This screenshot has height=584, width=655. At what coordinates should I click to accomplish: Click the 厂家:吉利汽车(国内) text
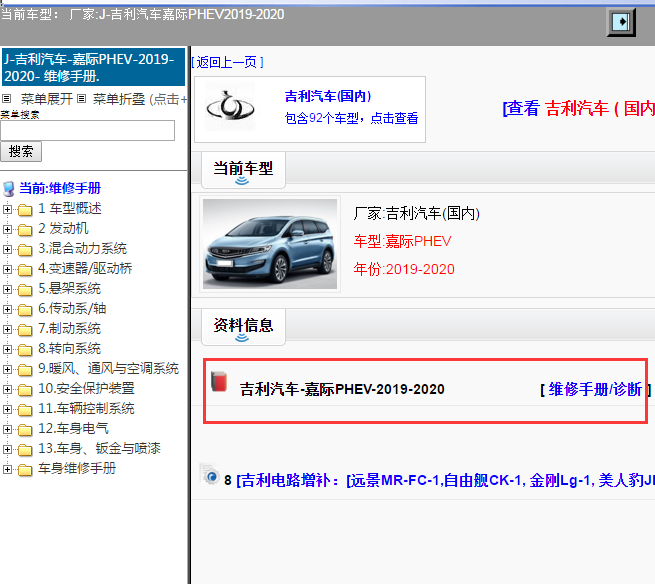click(416, 213)
